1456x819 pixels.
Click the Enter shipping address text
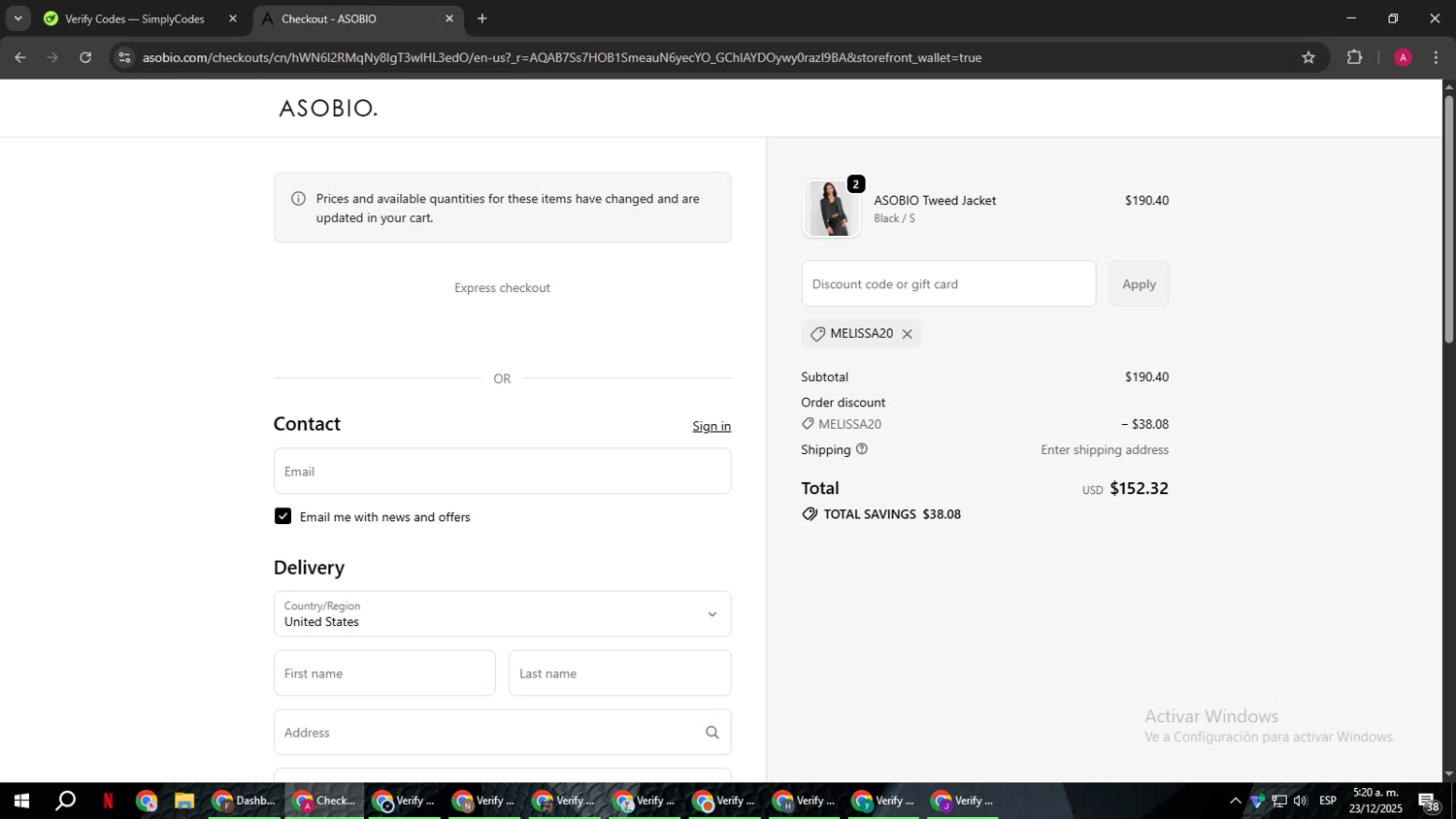tap(1105, 450)
